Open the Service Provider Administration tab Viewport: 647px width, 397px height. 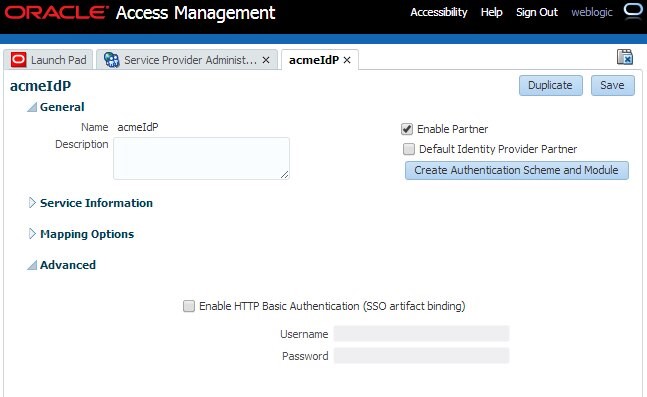point(187,60)
